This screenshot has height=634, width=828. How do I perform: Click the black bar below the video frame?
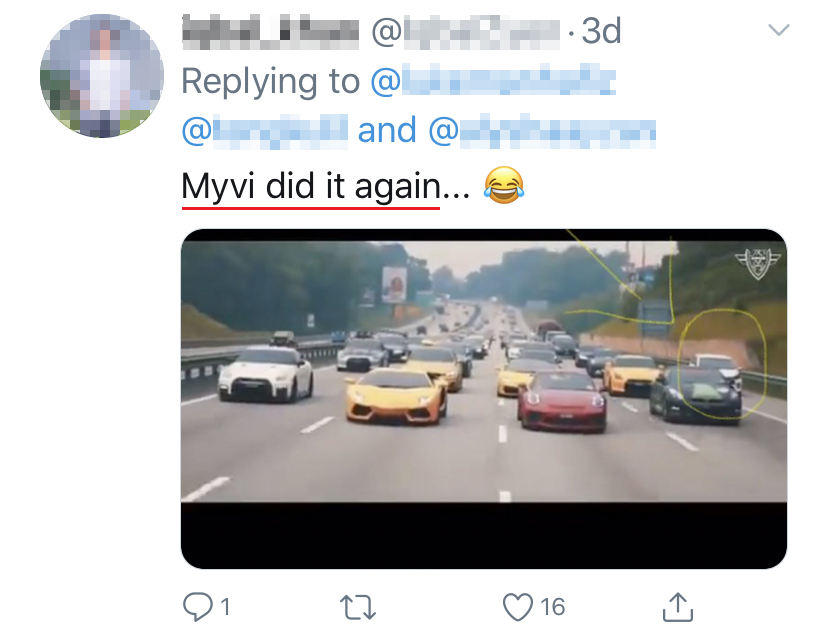coord(483,535)
